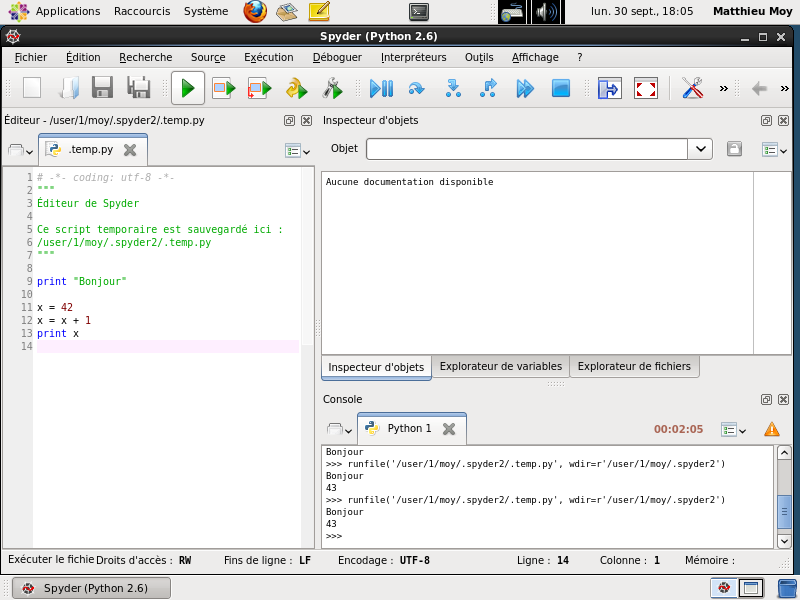The image size is (800, 600).
Task: Open the Source menu
Action: 208,57
